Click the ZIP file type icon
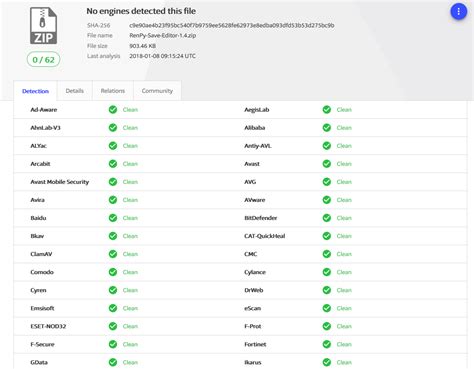Screen dimensions: 474x369 tap(44, 26)
